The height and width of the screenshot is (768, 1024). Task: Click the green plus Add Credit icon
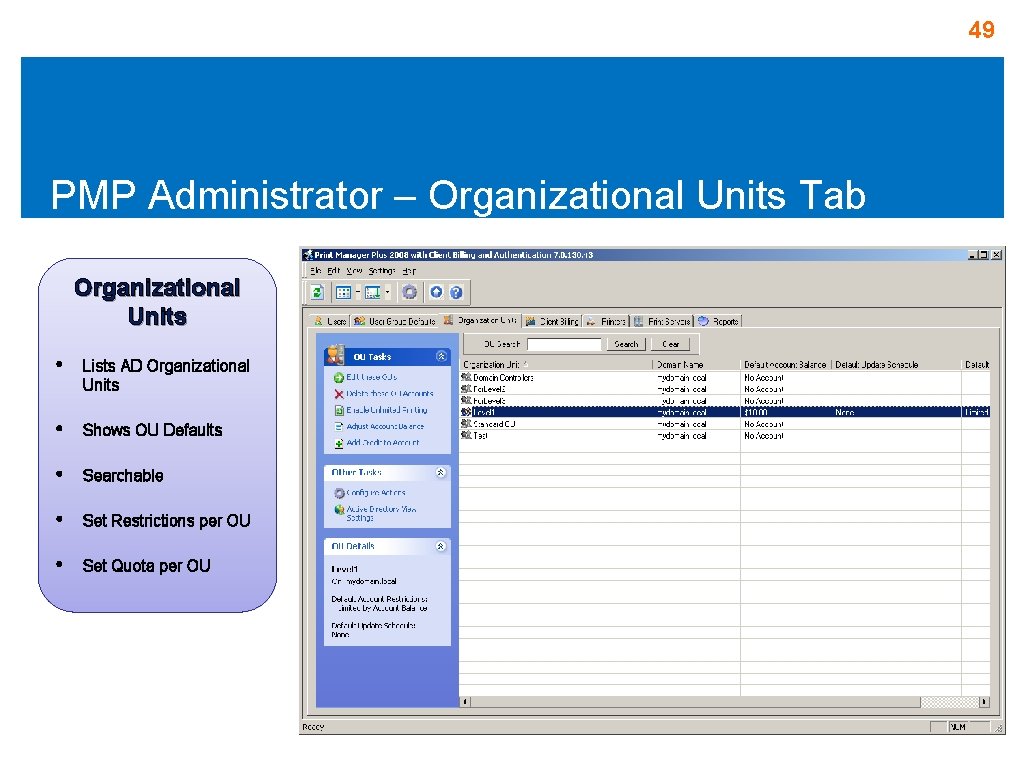tap(339, 443)
